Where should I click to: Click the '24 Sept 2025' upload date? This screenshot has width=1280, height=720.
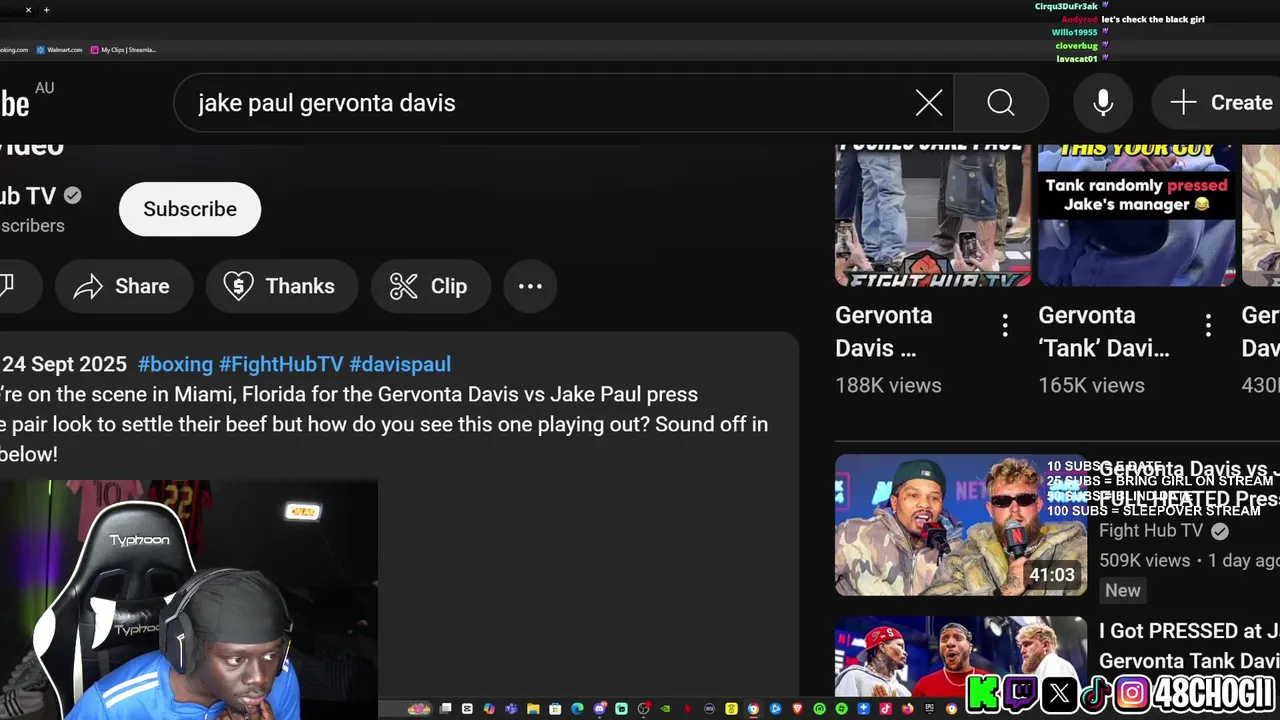[x=64, y=364]
